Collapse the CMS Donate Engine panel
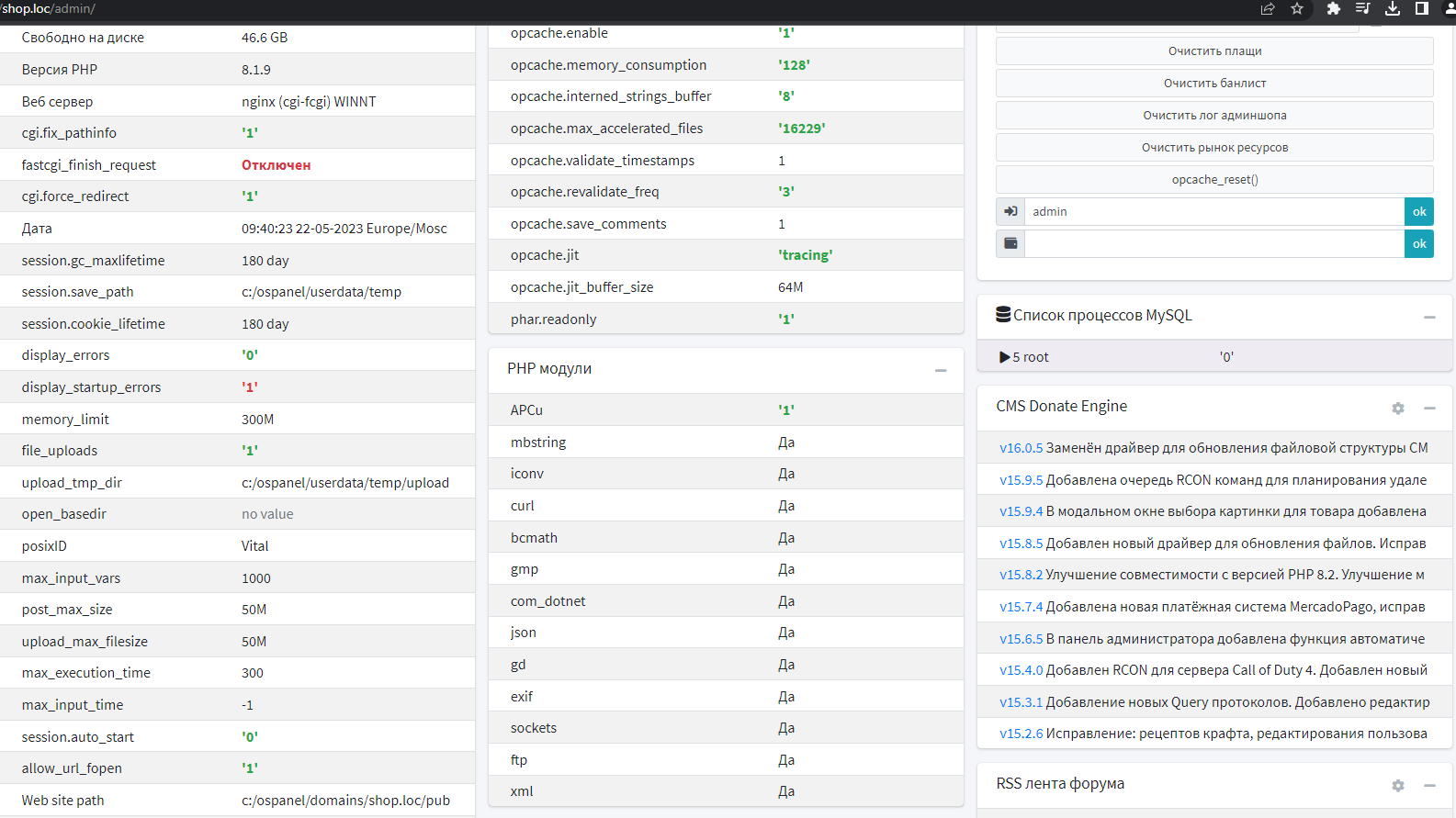Viewport: 1456px width, 818px height. coord(1429,409)
